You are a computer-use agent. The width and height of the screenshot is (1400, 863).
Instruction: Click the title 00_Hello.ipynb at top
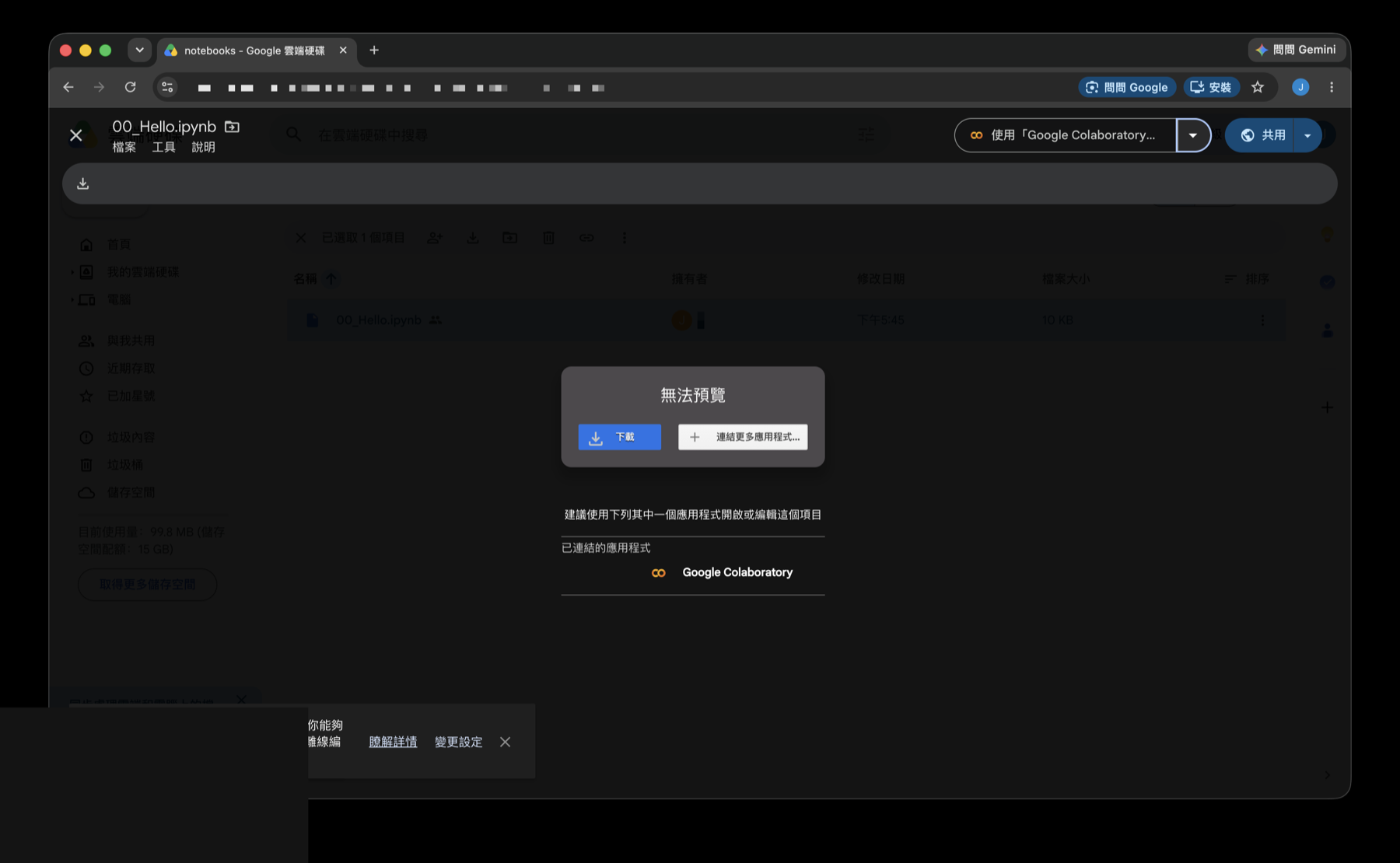coord(164,127)
